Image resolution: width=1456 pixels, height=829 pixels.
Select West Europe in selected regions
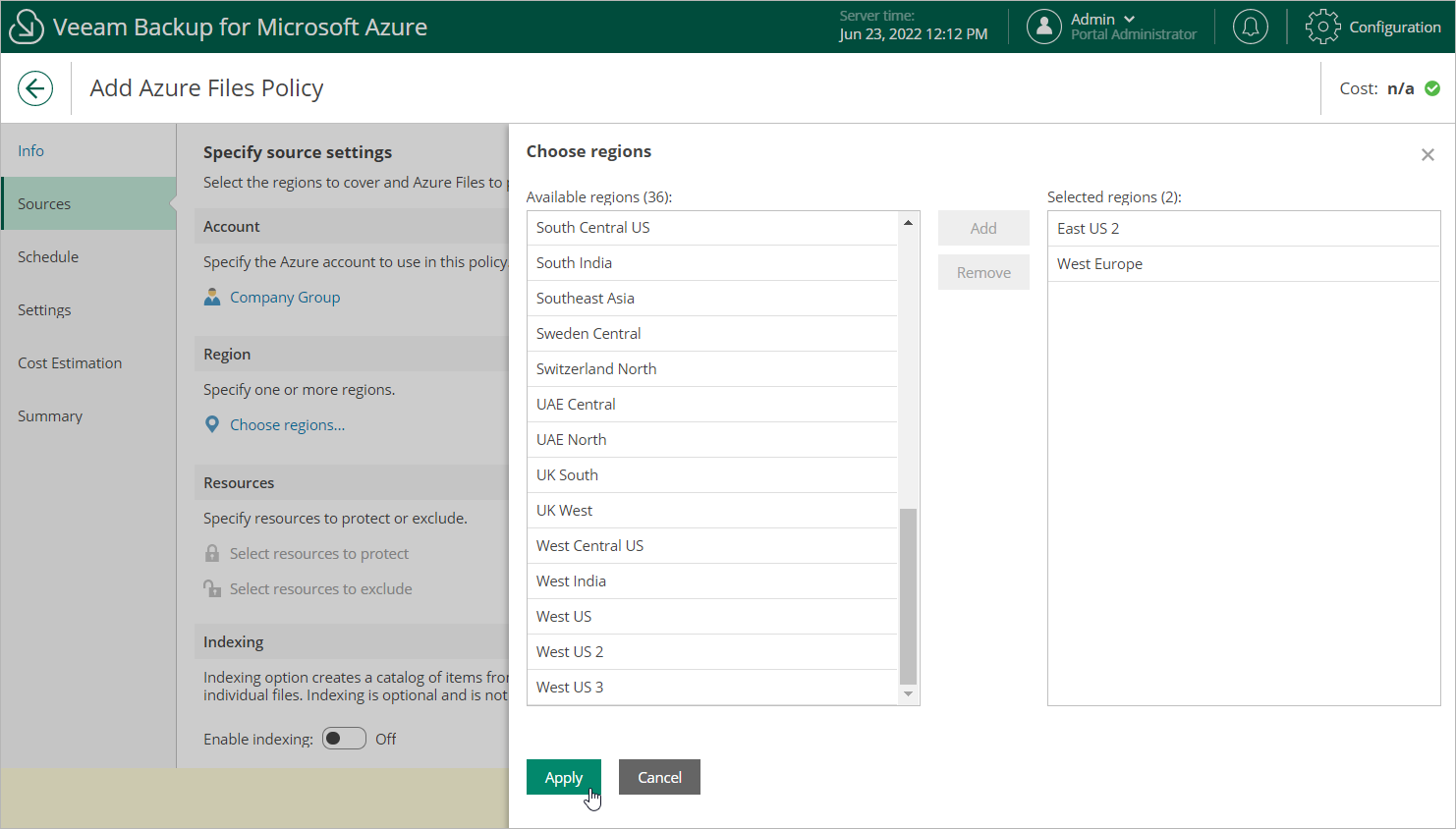point(1244,263)
